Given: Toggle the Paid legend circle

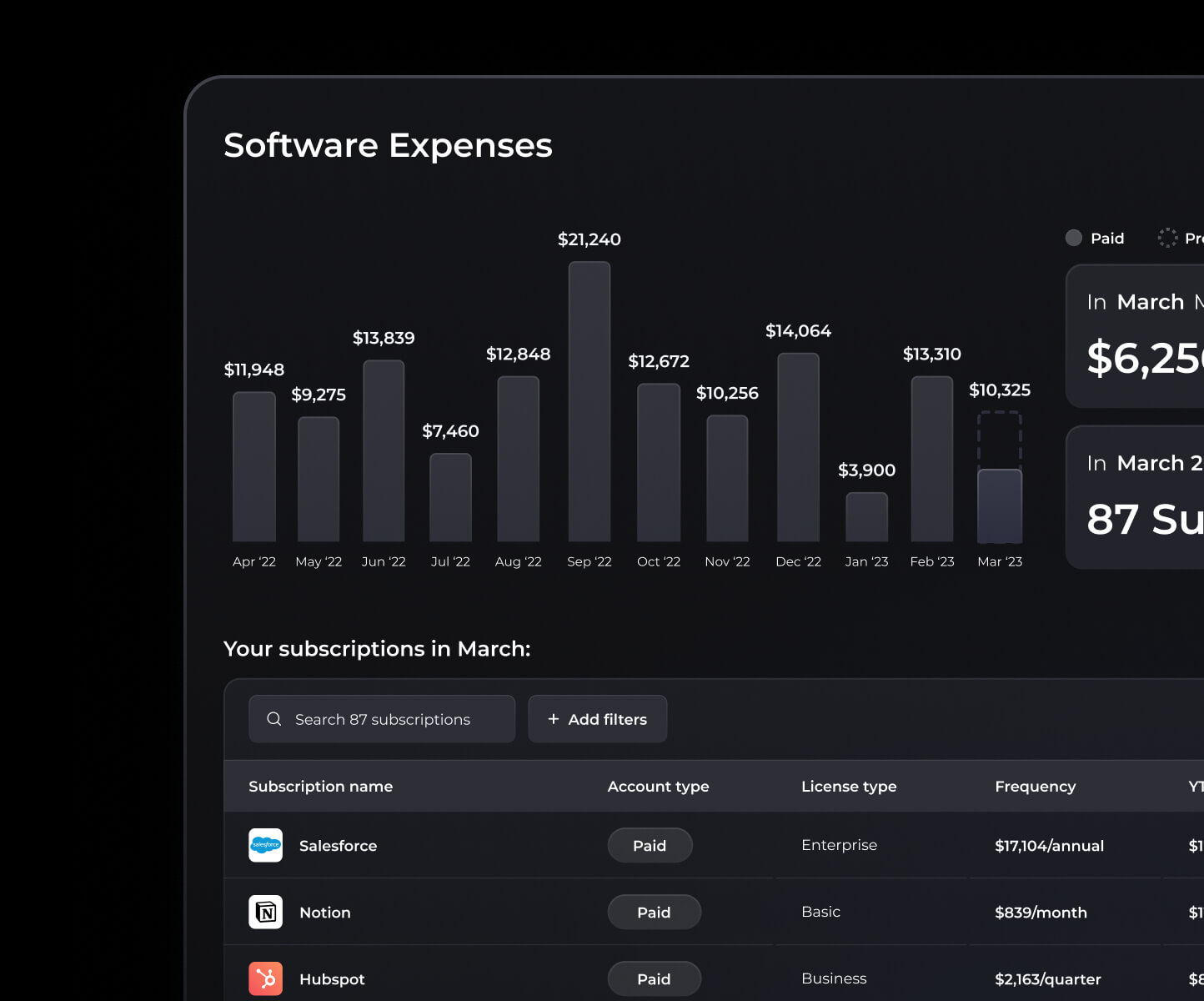Looking at the screenshot, I should [x=1074, y=238].
